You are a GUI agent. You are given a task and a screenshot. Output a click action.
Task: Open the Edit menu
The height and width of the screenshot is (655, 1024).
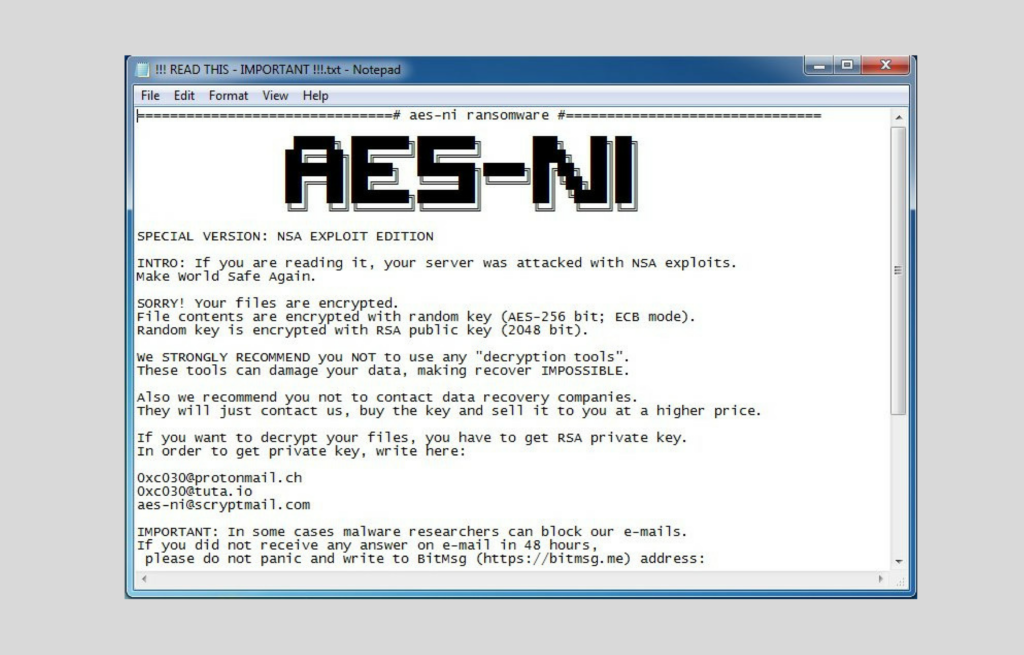pyautogui.click(x=184, y=96)
